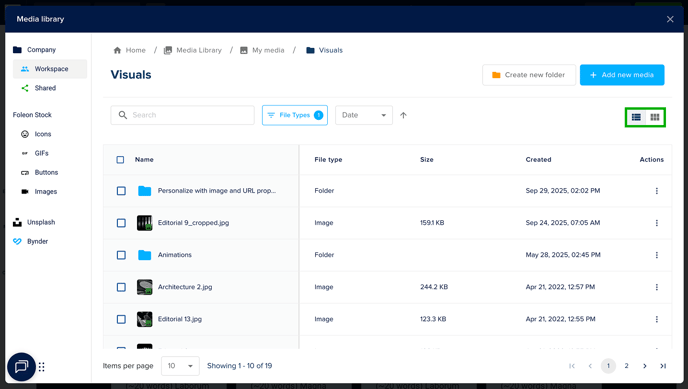This screenshot has height=389, width=688.
Task: Go to page 2
Action: coord(626,366)
